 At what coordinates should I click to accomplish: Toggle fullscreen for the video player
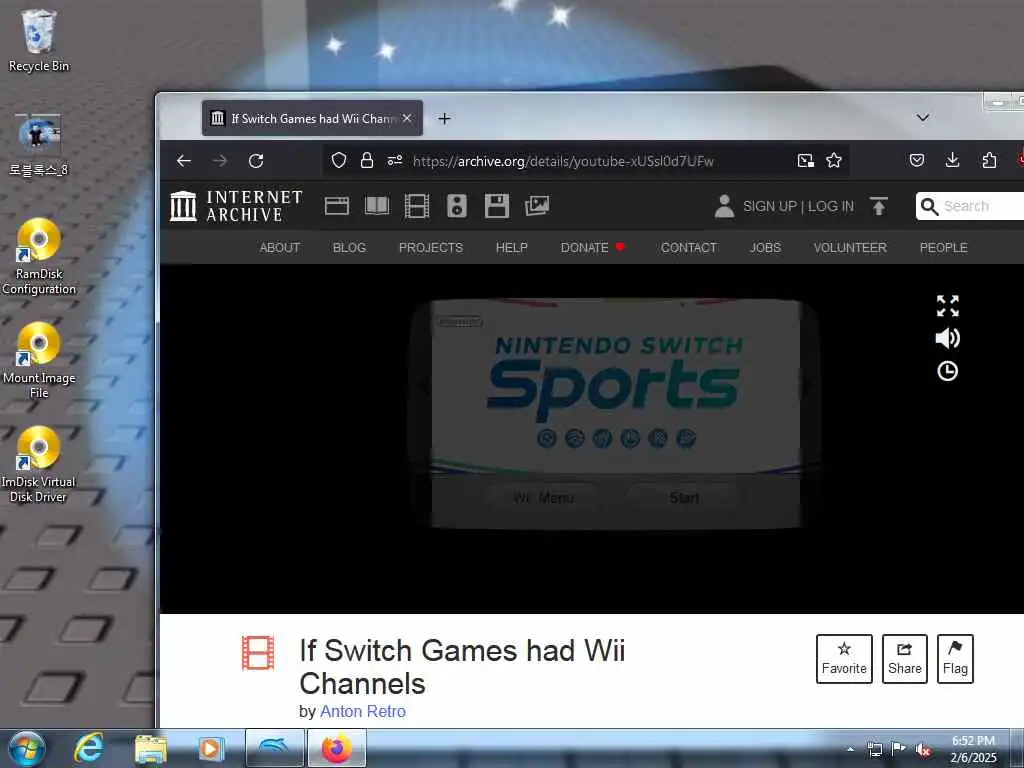(x=948, y=306)
